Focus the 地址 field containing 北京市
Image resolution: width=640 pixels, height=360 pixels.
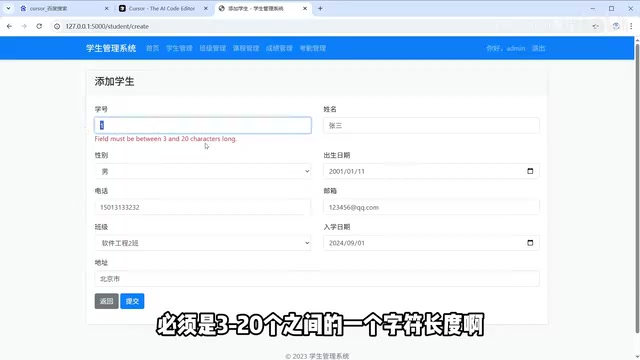pos(317,279)
